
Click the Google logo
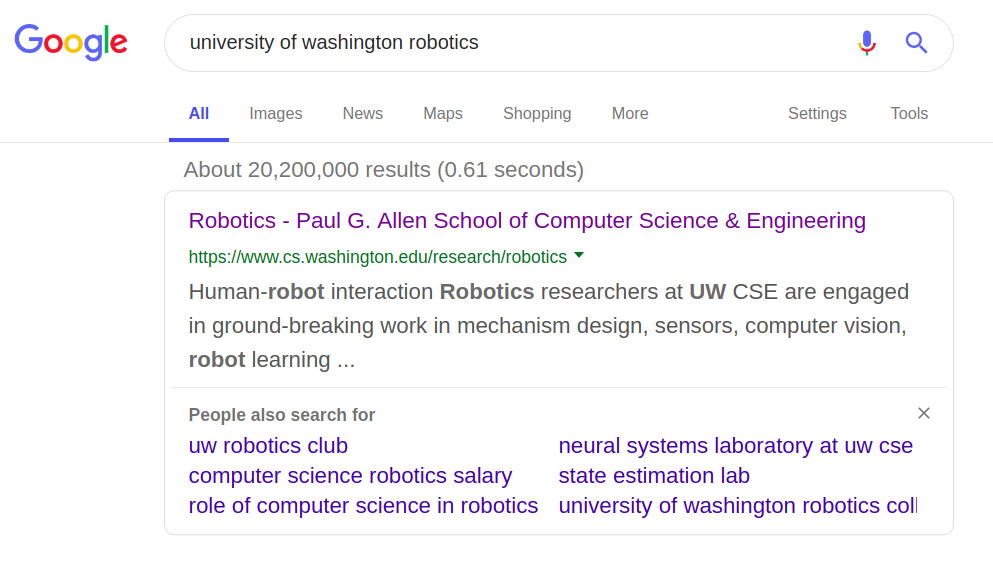tap(71, 42)
